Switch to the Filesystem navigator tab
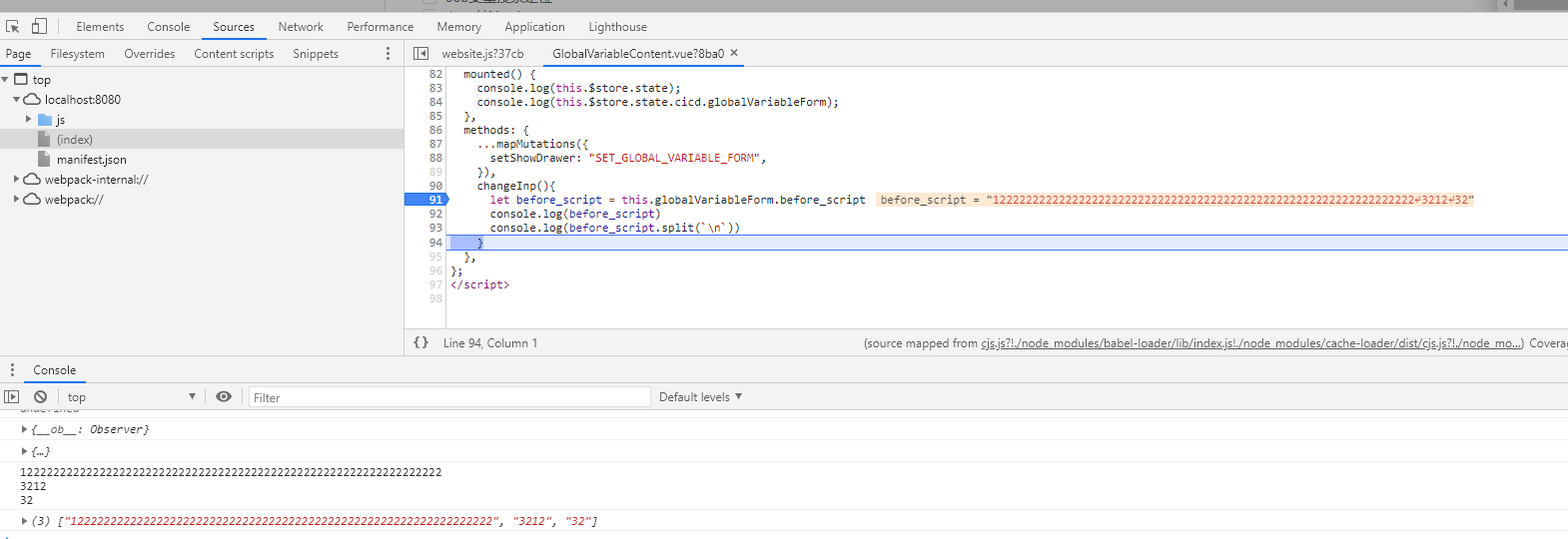The image size is (1568, 539). pos(77,54)
